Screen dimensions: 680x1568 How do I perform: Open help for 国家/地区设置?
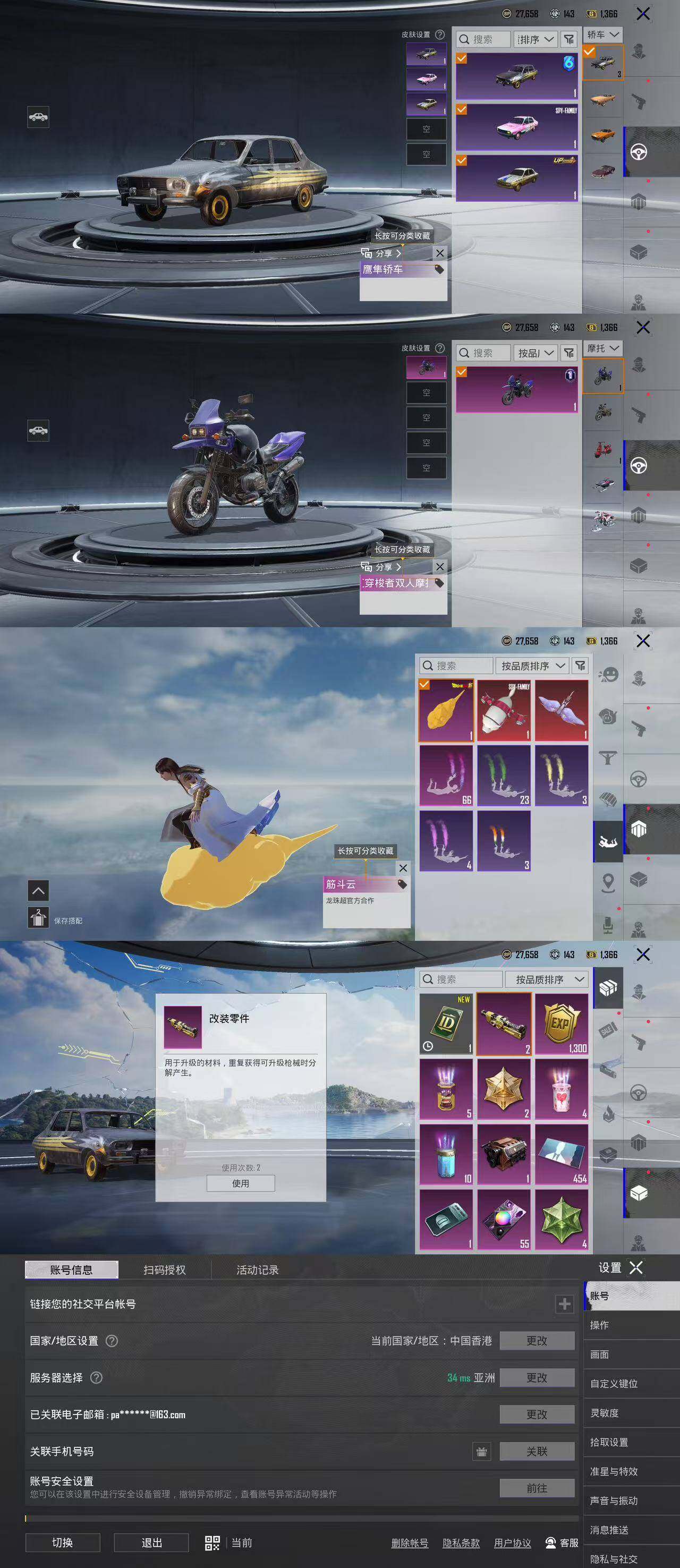coord(112,1341)
